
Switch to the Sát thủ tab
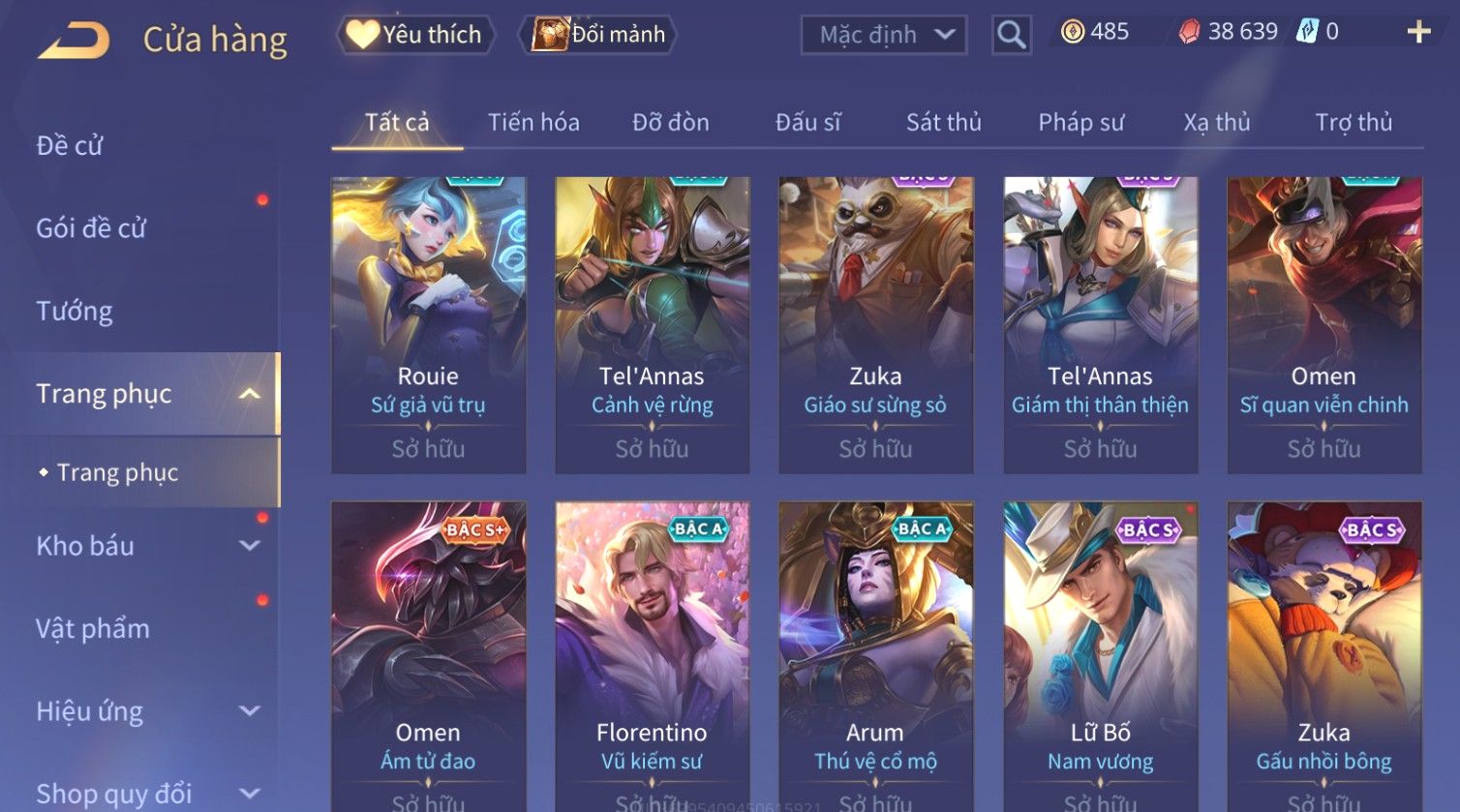tap(944, 123)
